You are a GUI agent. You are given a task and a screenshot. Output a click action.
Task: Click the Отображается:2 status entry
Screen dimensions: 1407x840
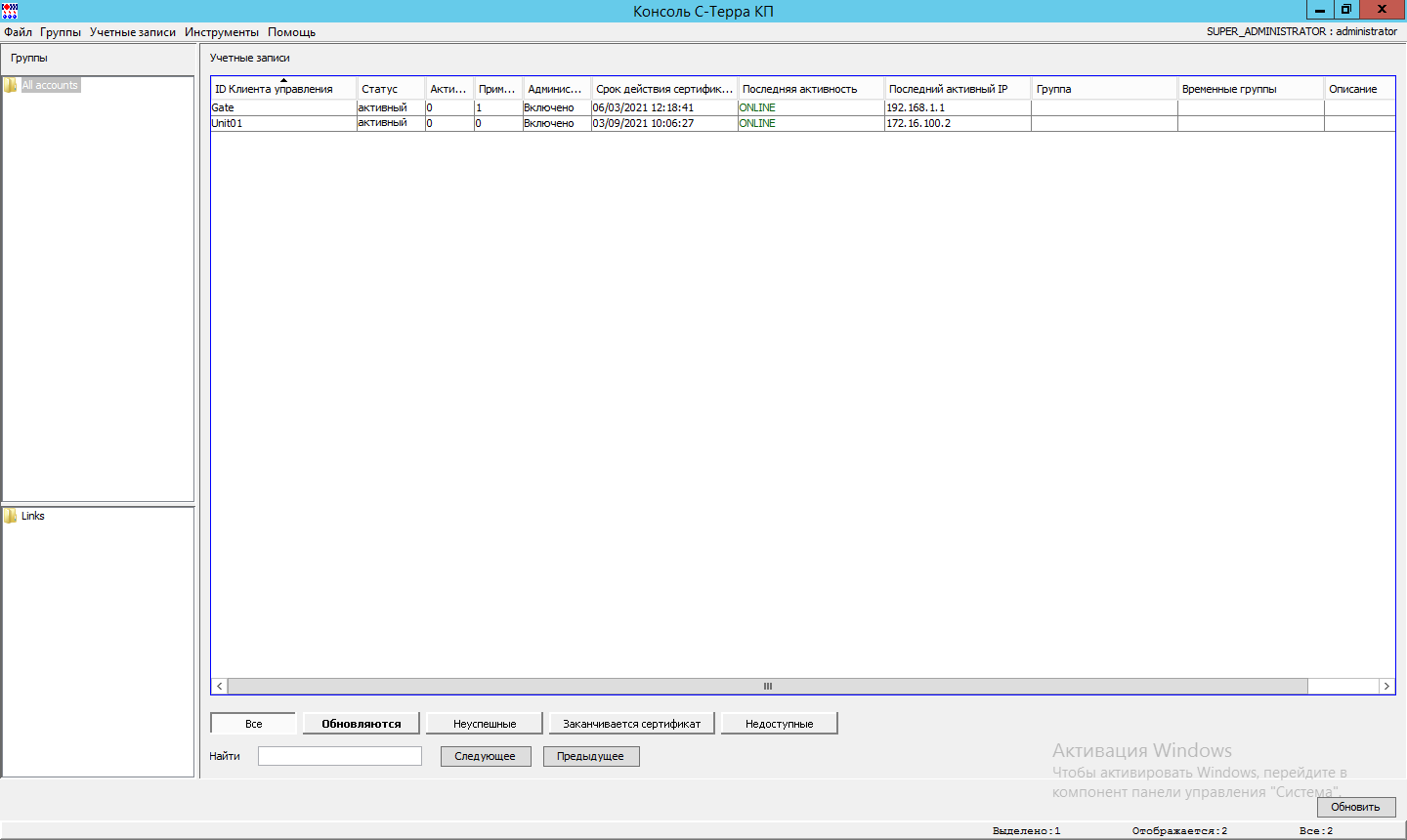pyautogui.click(x=1179, y=831)
